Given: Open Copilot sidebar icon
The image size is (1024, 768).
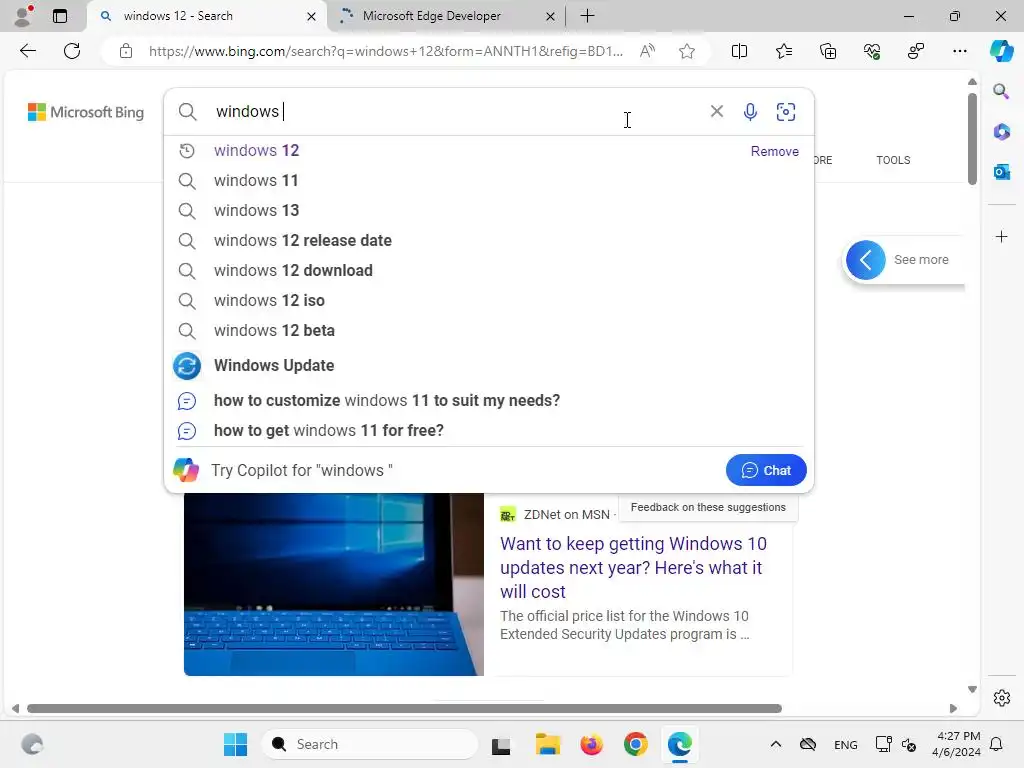Looking at the screenshot, I should pyautogui.click(x=1001, y=51).
